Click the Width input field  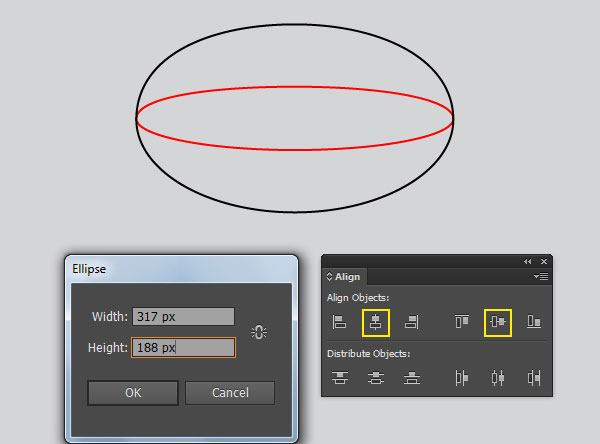(x=183, y=317)
